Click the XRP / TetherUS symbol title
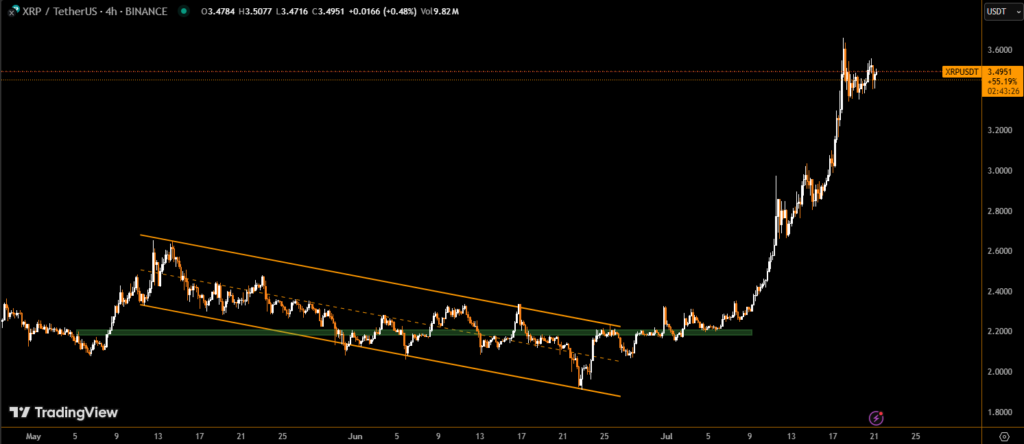Screen dimensions: 1024x444 pyautogui.click(x=94, y=12)
